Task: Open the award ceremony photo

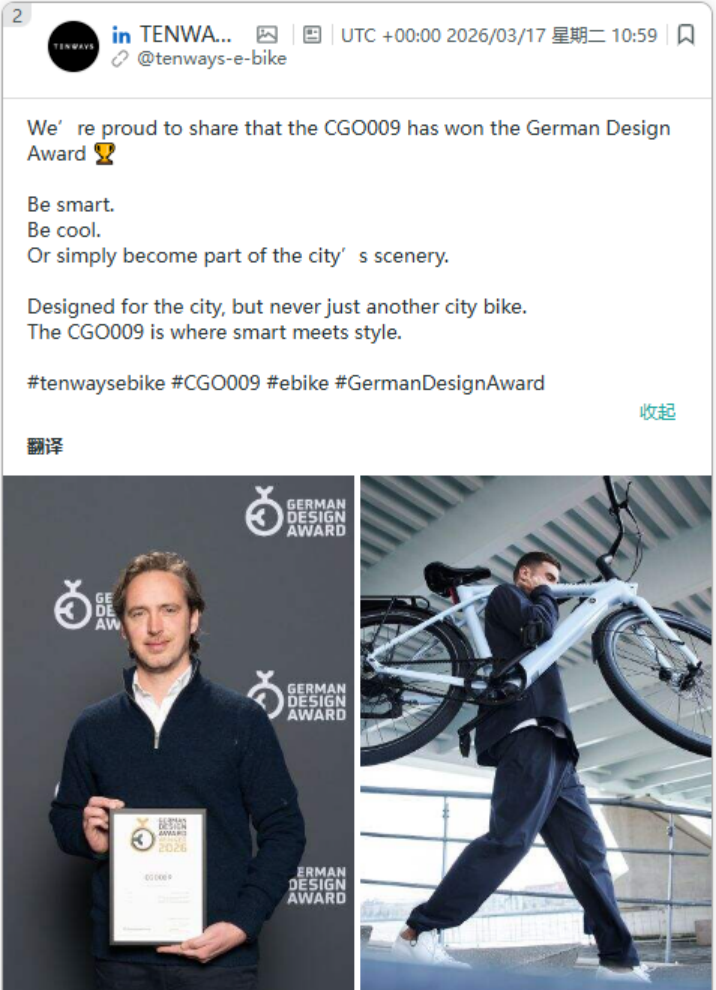Action: (x=179, y=732)
